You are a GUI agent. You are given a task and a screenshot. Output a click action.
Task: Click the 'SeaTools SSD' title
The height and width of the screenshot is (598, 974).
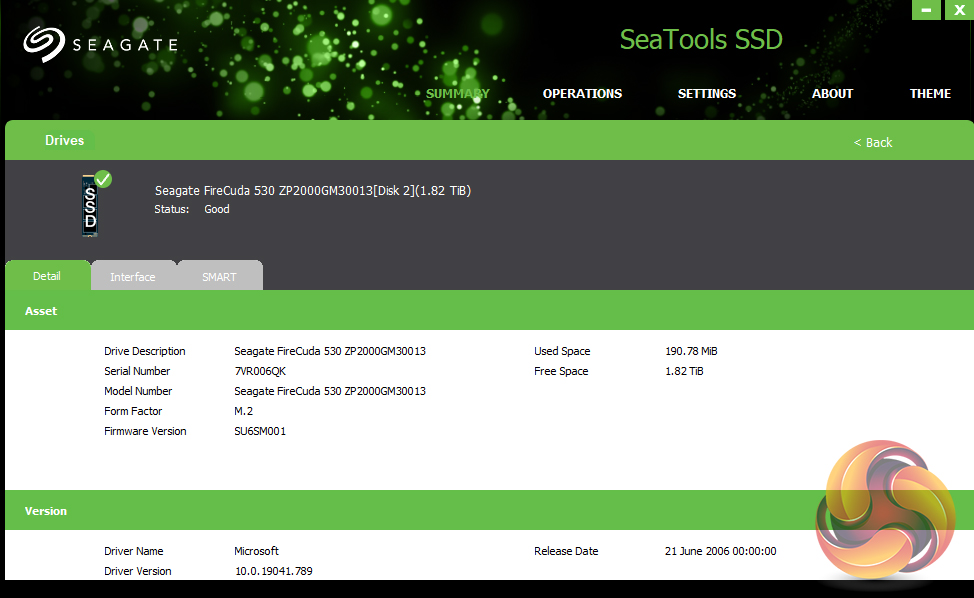701,40
